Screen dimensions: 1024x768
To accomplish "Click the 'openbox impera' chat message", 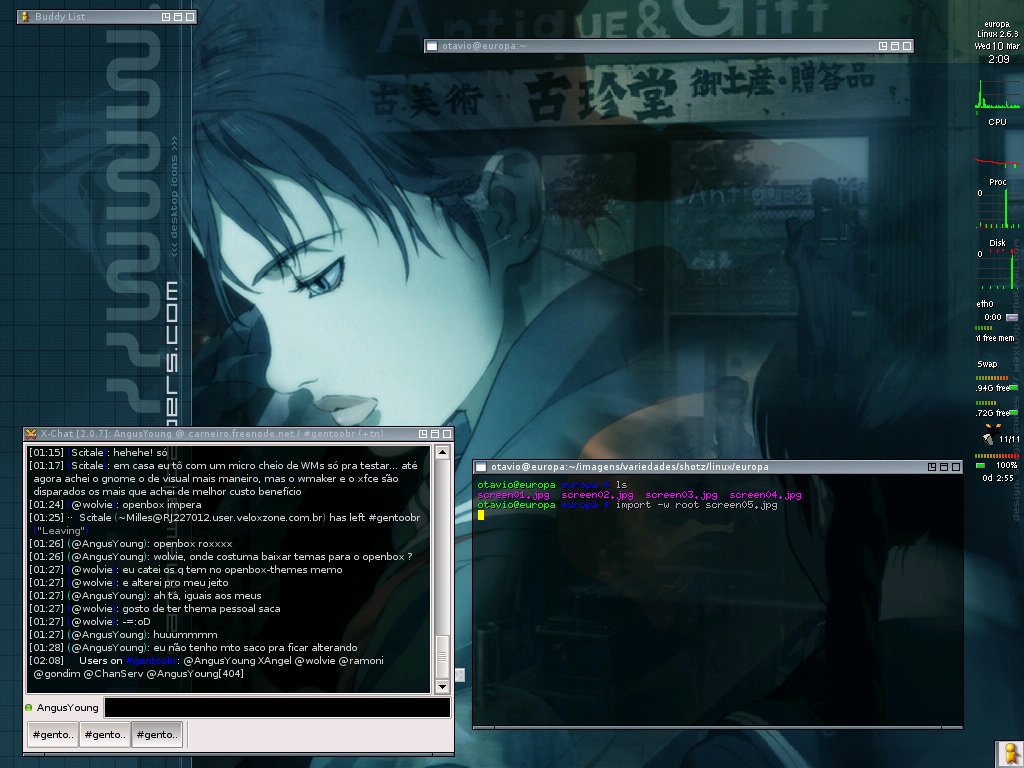I will [161, 505].
